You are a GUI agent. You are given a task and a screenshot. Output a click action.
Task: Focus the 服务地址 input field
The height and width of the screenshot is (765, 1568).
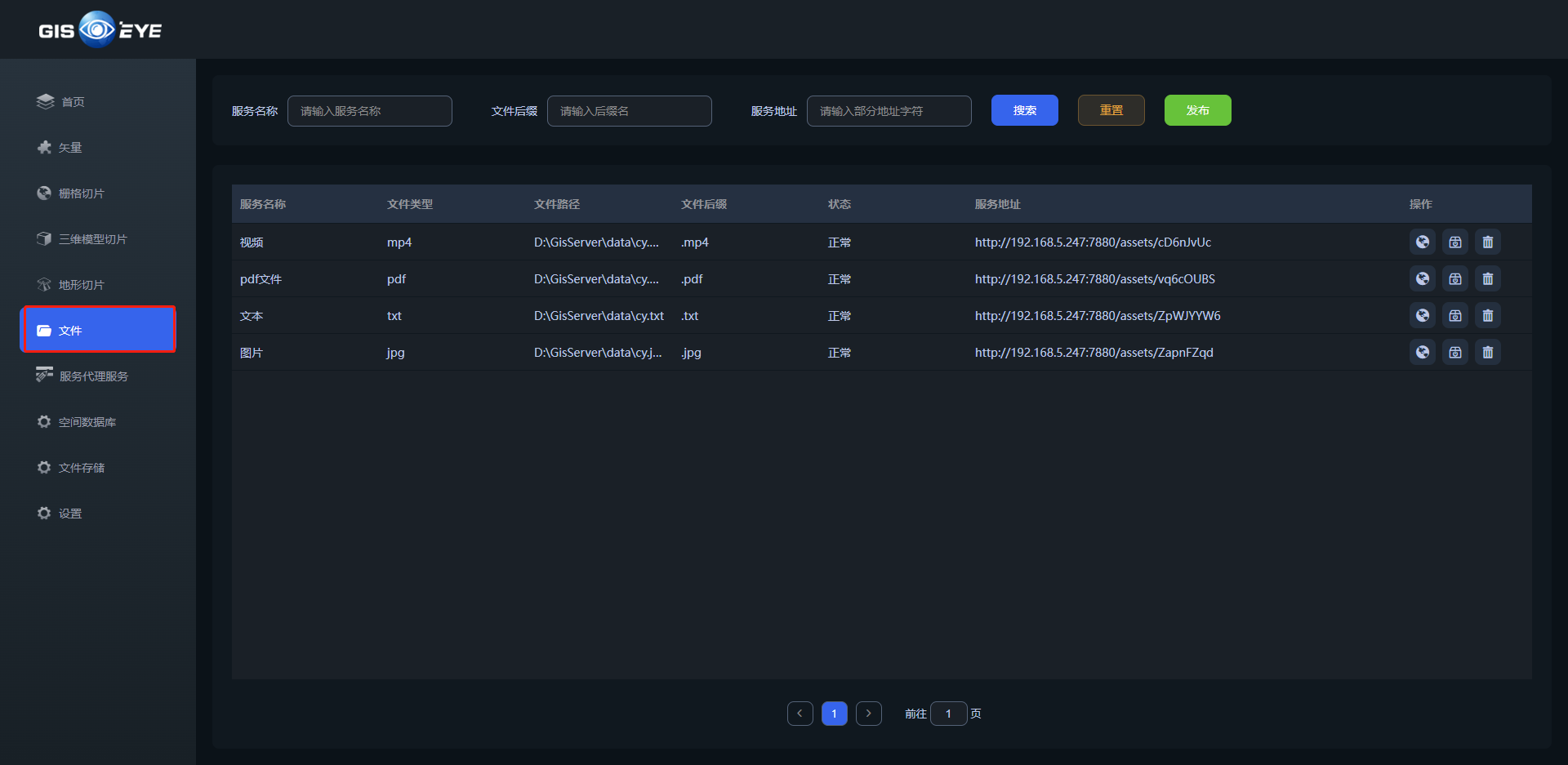[x=889, y=111]
